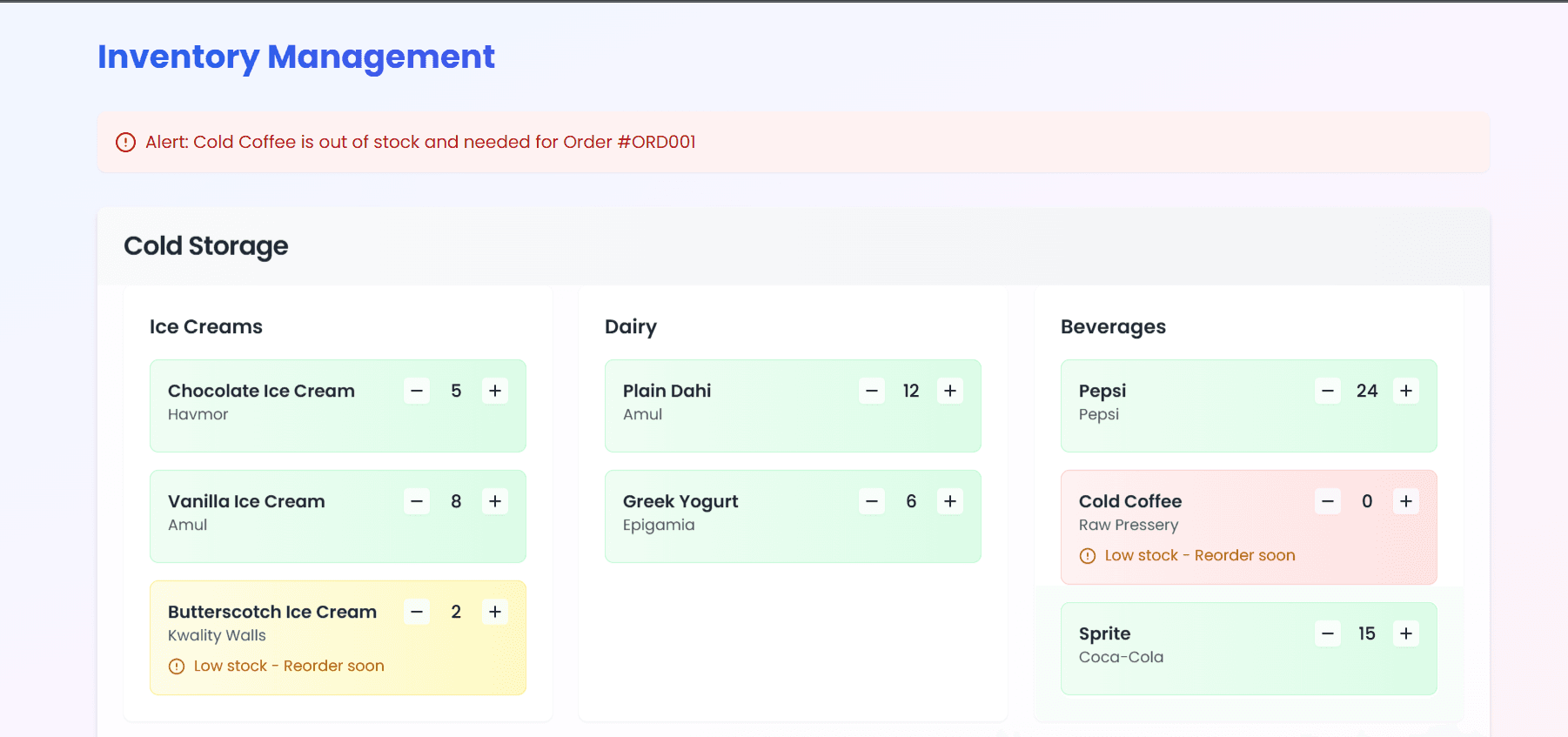Increase Chocolate Ice Cream quantity with plus
This screenshot has height=737, width=1568.
[x=495, y=391]
